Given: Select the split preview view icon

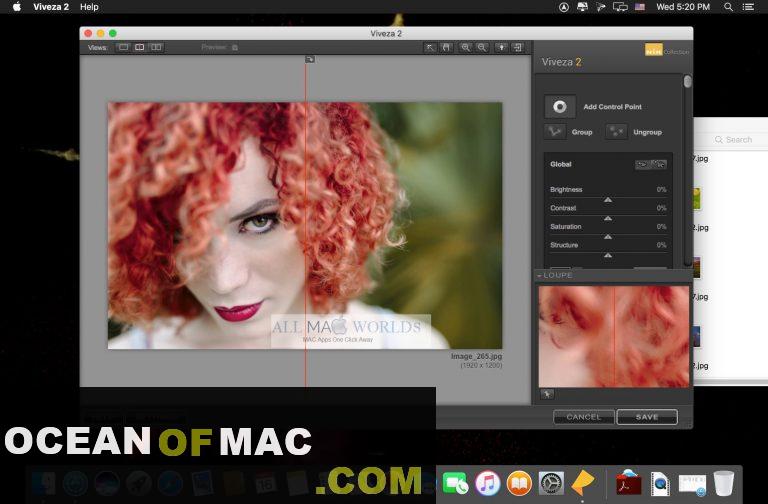Looking at the screenshot, I should tap(140, 47).
